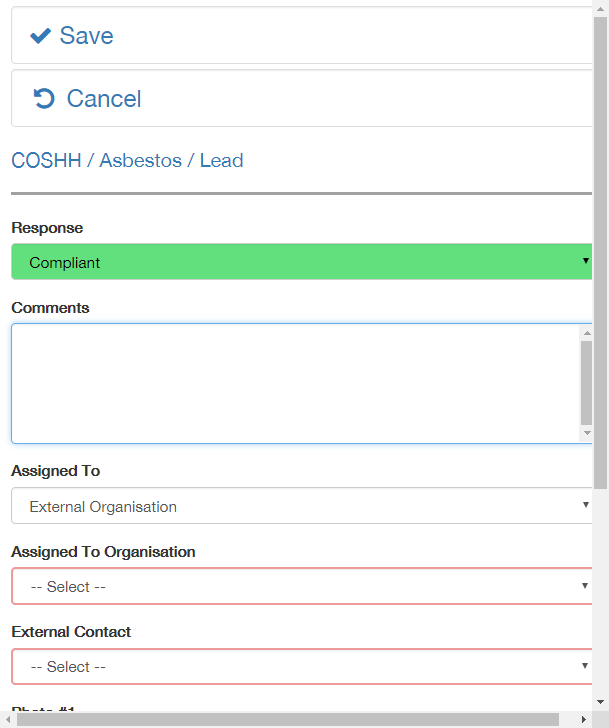Image resolution: width=609 pixels, height=728 pixels.
Task: Click the Comments field label
Action: [50, 308]
